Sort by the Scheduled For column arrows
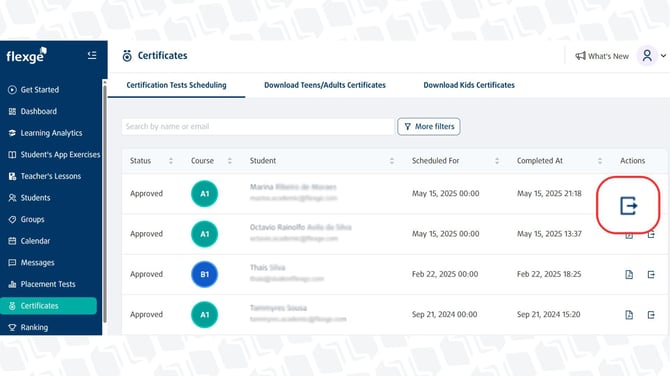Image resolution: width=670 pixels, height=376 pixels. [497, 161]
